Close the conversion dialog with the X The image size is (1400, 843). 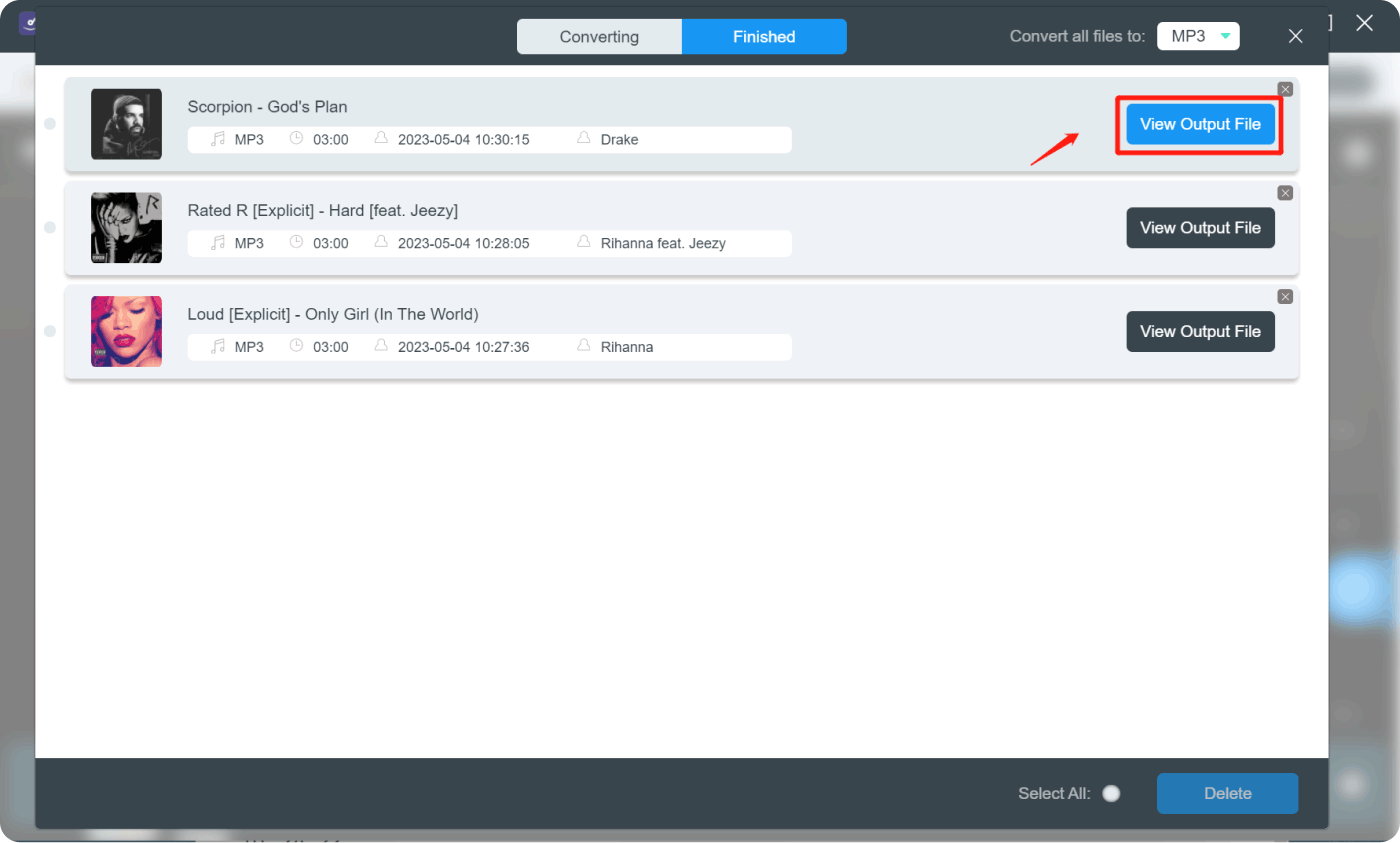click(x=1295, y=36)
